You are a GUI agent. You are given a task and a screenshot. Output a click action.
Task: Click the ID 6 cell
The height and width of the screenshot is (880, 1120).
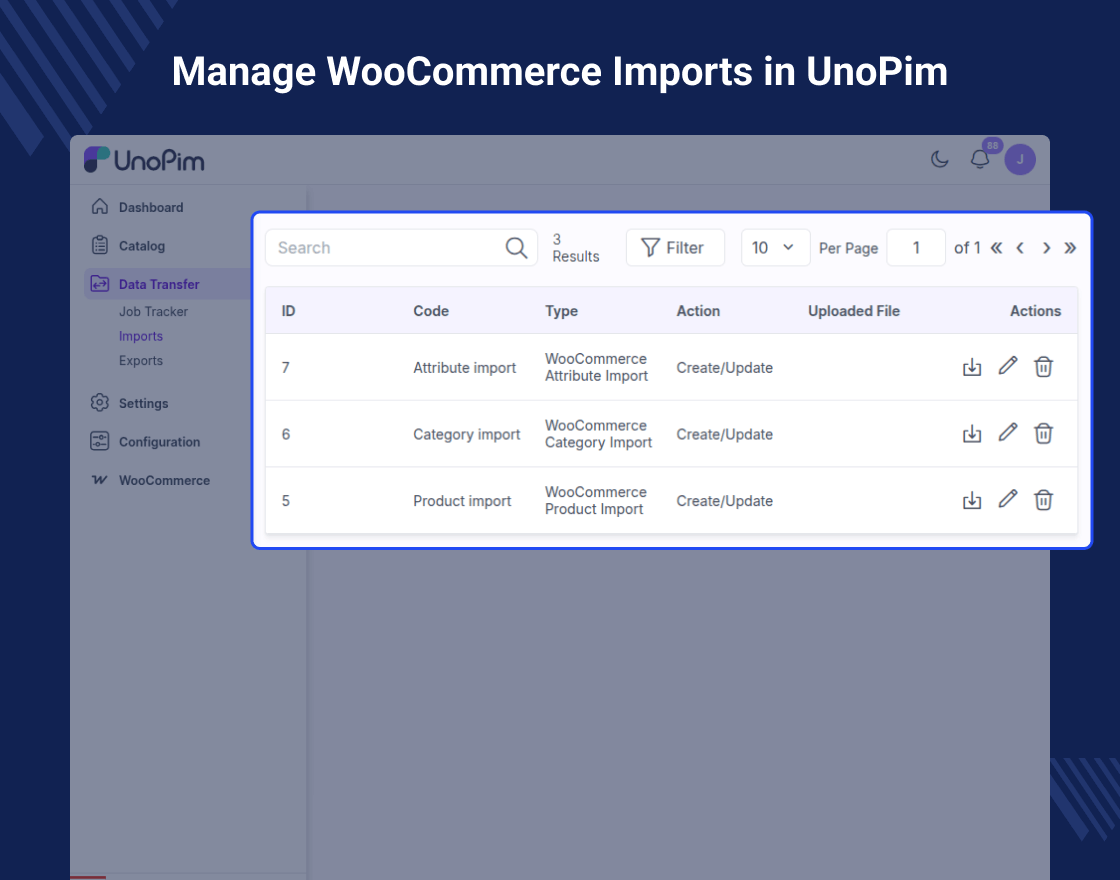point(286,434)
